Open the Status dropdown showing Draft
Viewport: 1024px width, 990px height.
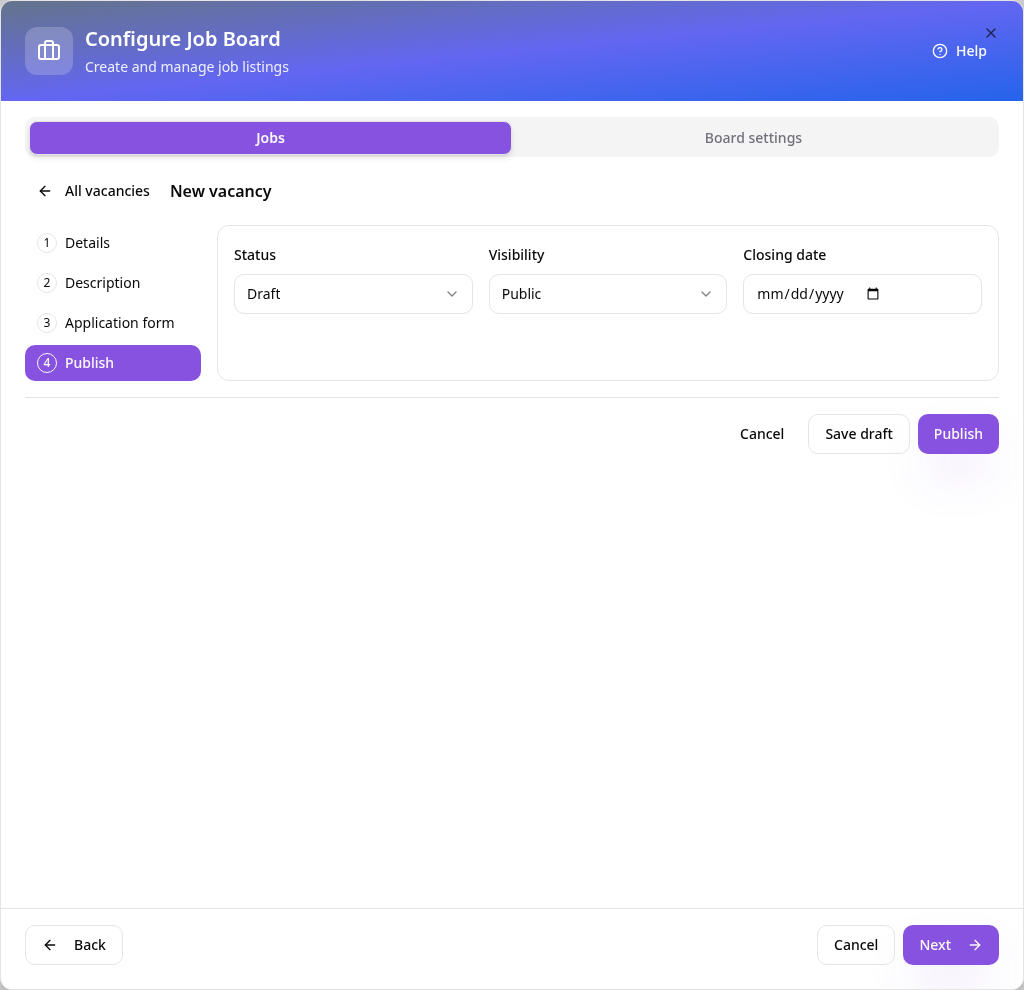point(353,294)
